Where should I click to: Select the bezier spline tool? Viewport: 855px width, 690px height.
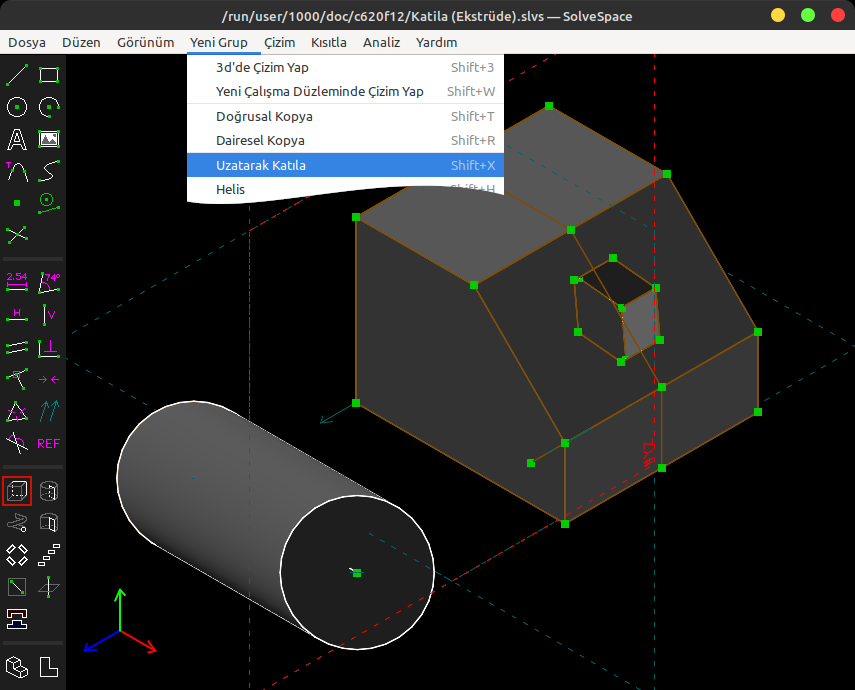[x=49, y=171]
